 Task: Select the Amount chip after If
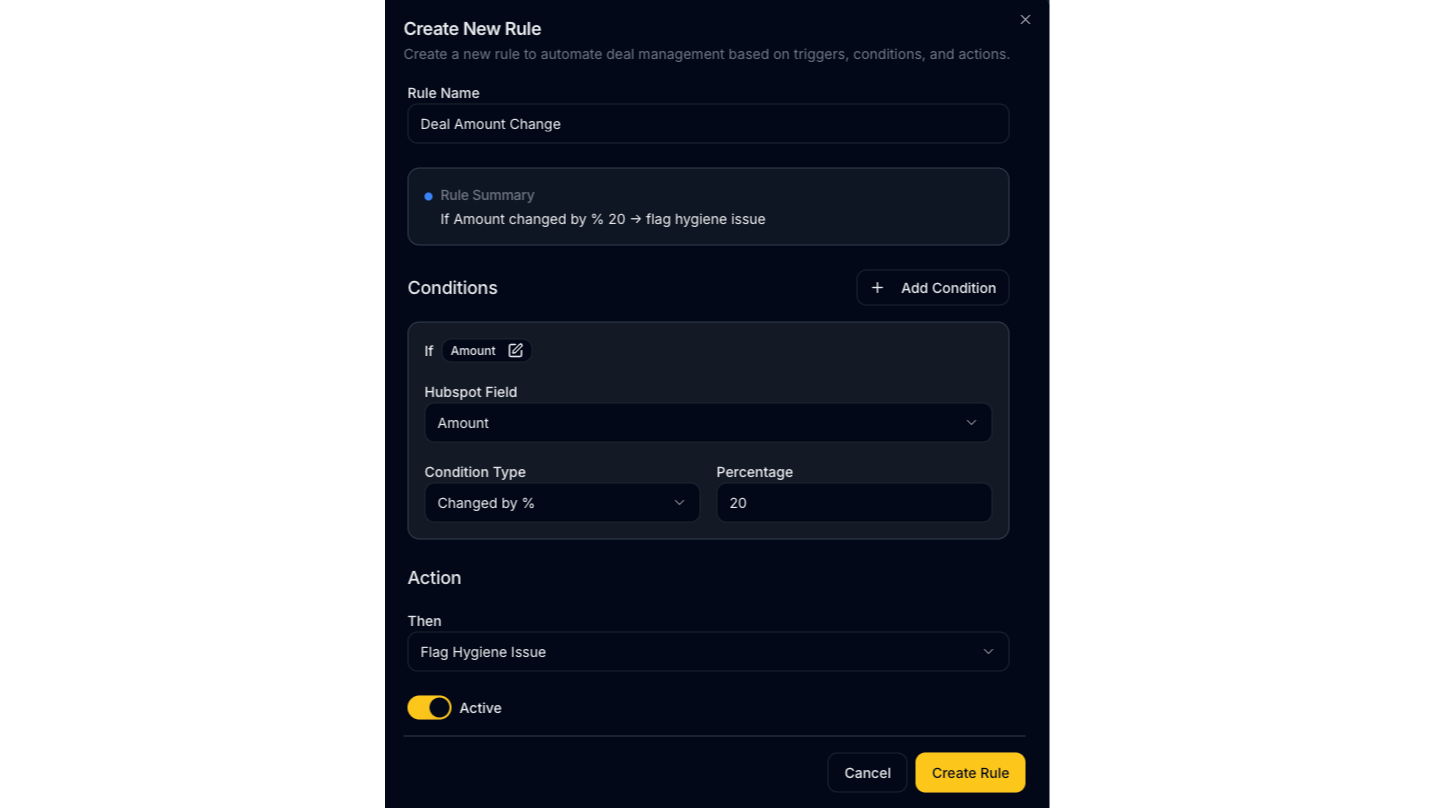472,350
